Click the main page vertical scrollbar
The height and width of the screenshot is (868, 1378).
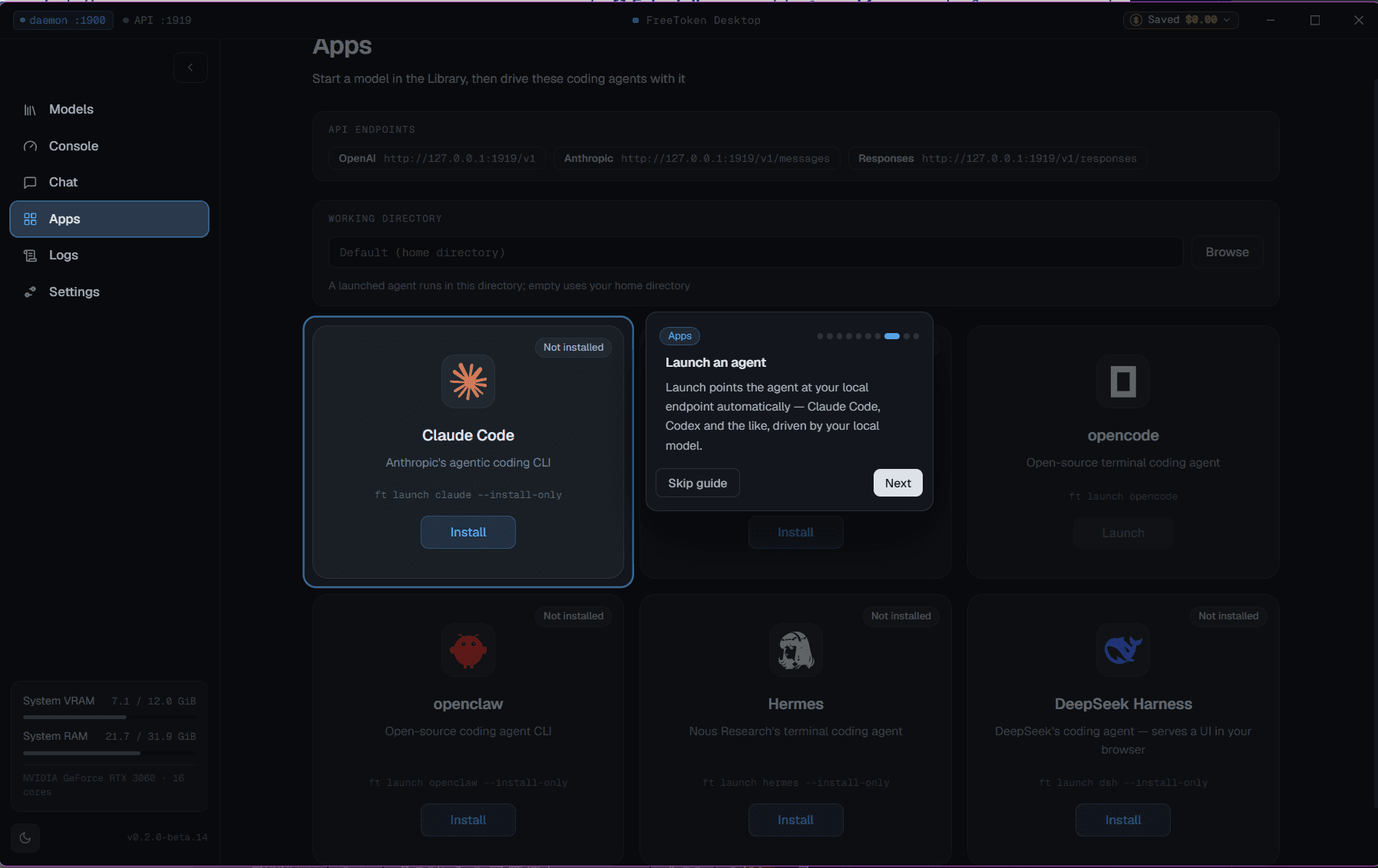click(1374, 444)
